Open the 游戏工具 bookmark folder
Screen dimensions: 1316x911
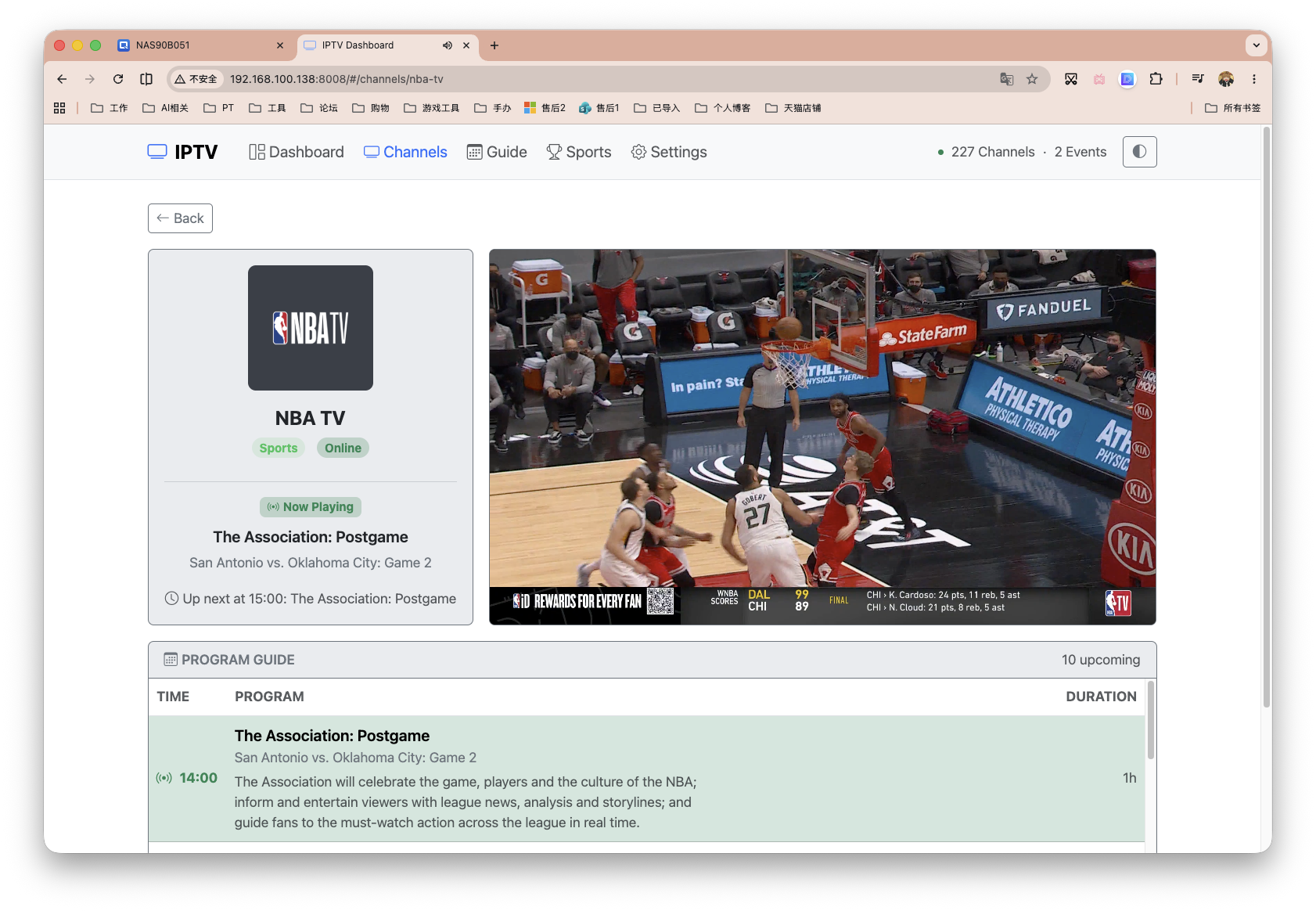point(432,108)
